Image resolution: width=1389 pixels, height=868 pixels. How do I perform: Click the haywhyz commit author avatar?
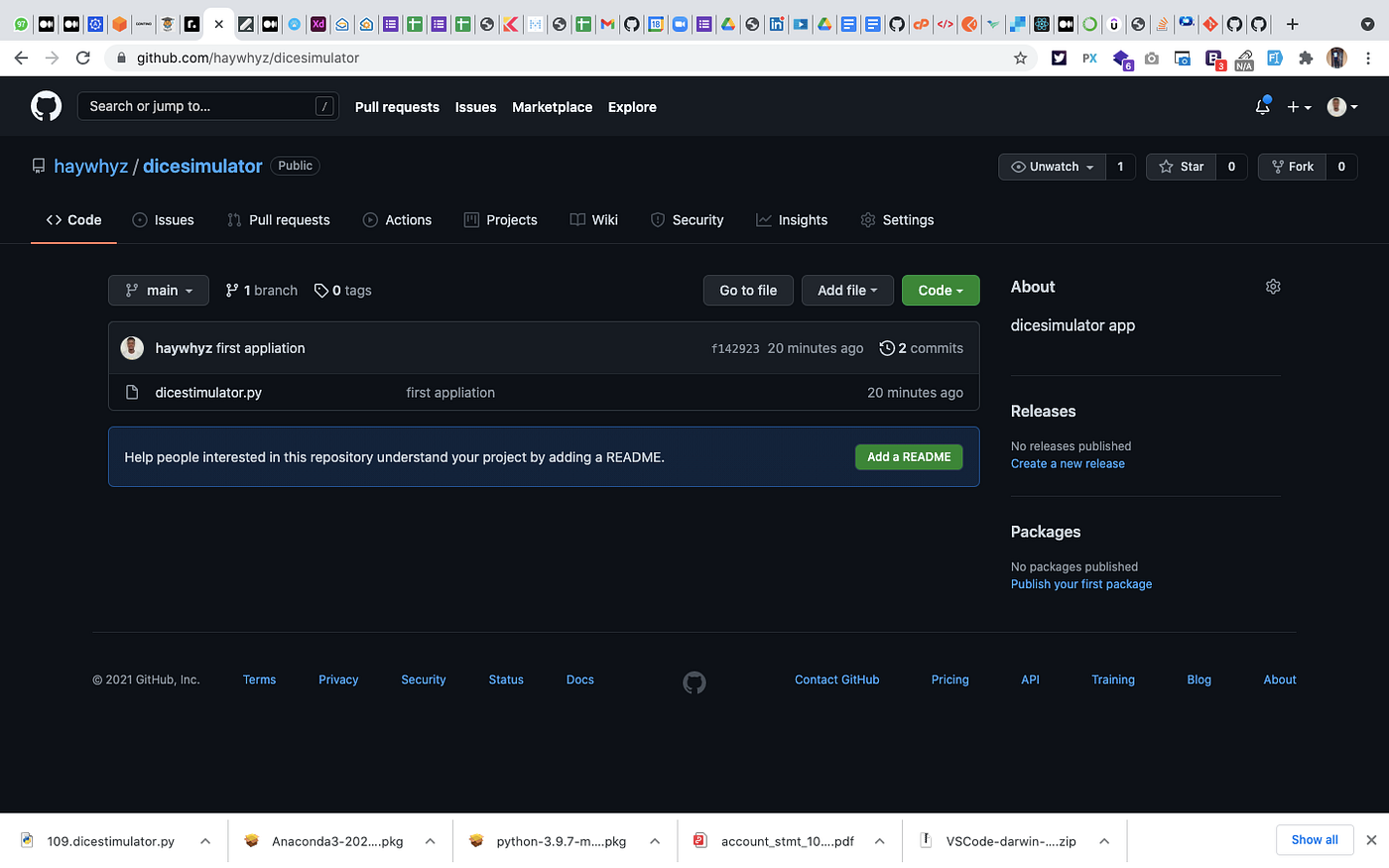pyautogui.click(x=132, y=348)
